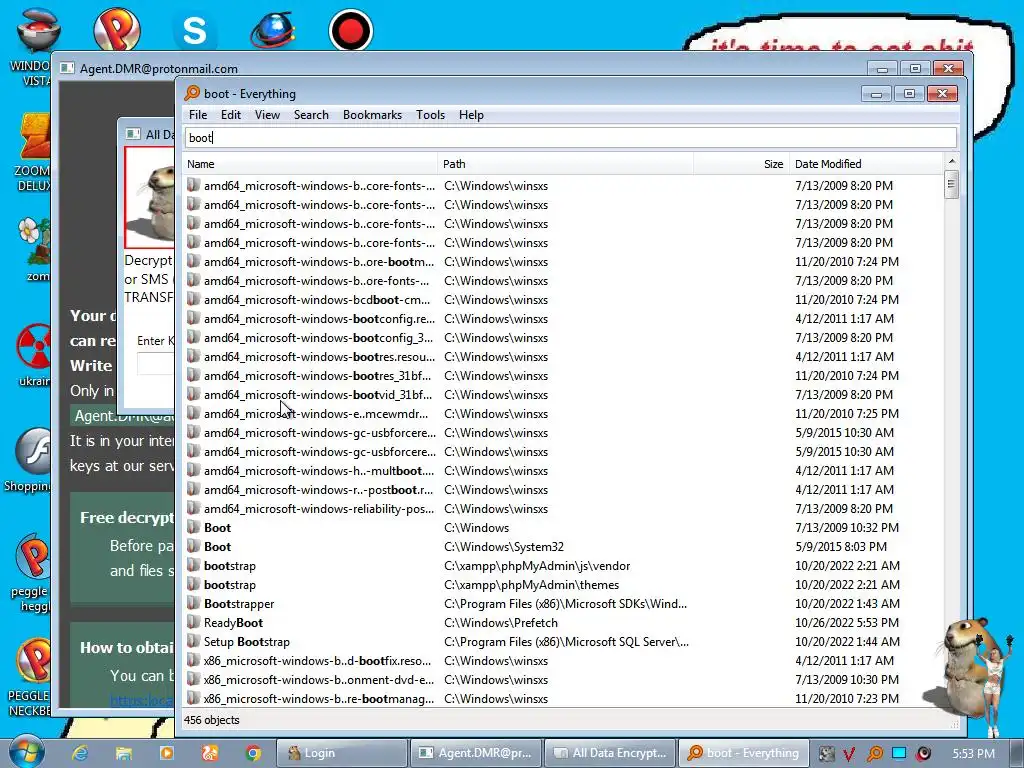Open the Skype desktop icon

[195, 30]
